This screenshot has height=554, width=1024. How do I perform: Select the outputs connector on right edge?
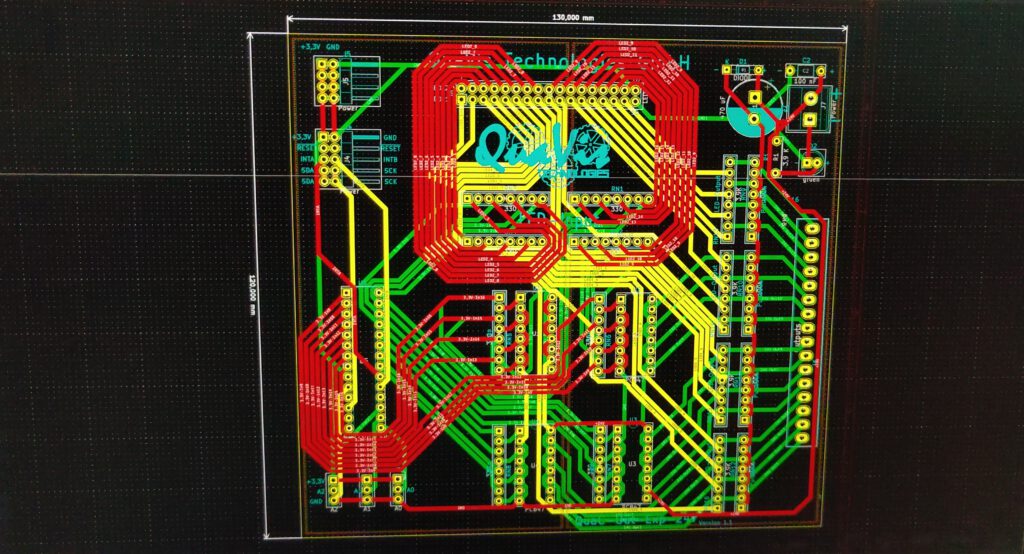(x=806, y=331)
